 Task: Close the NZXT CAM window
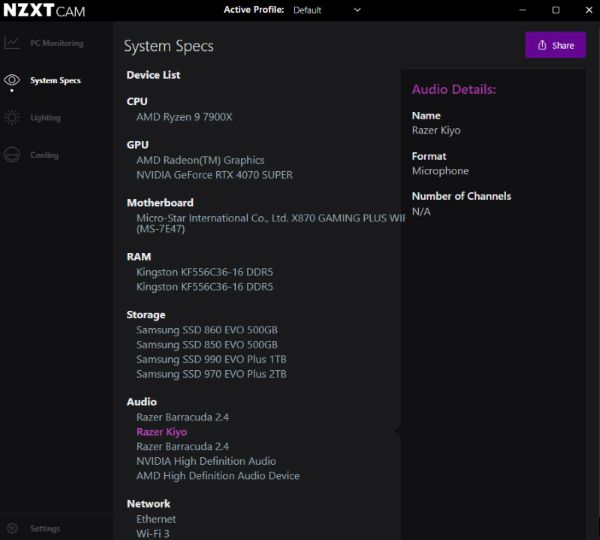coord(589,10)
